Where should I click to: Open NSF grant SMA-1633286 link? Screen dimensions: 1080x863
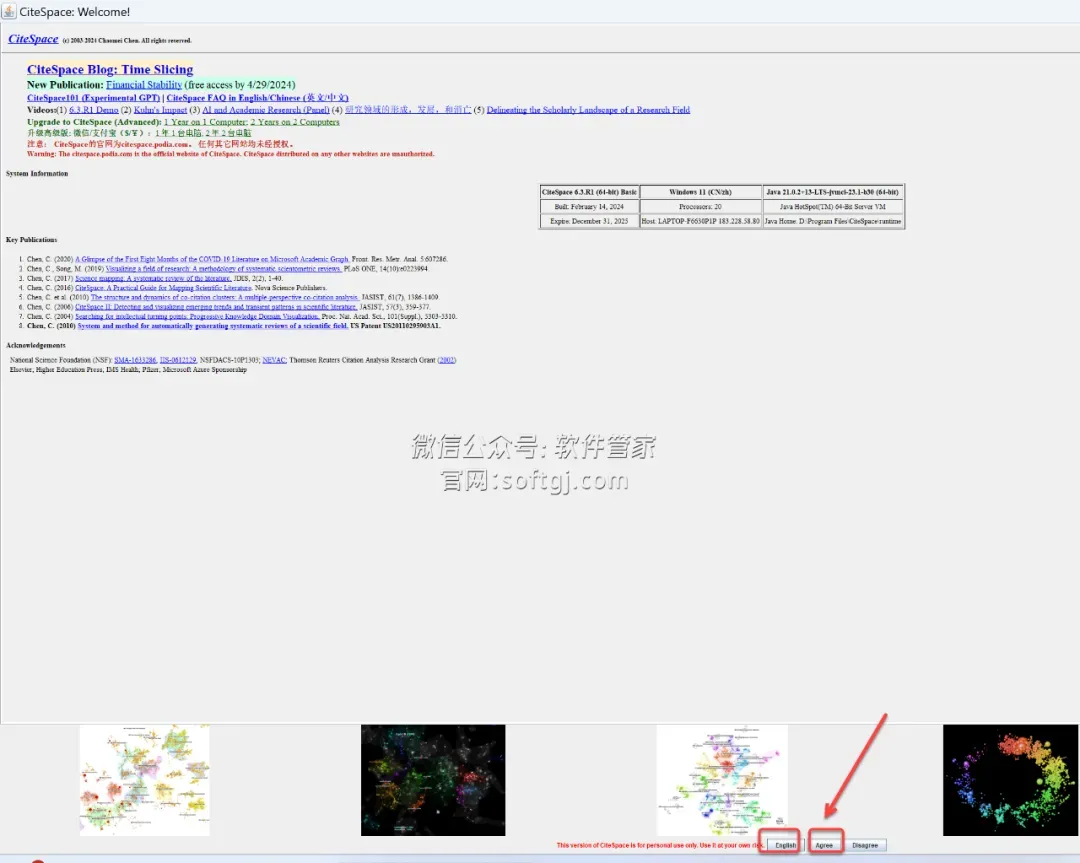pos(135,360)
